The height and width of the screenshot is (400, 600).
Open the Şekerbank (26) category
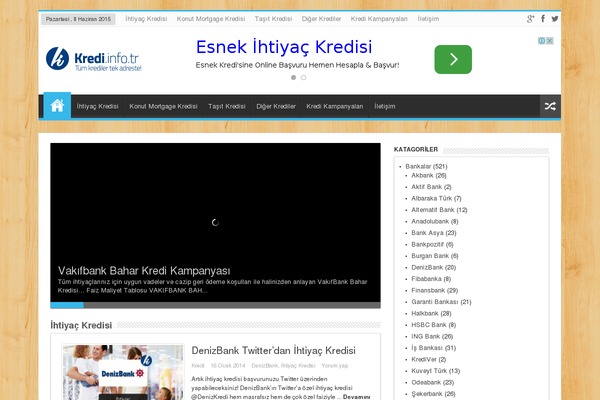[433, 393]
